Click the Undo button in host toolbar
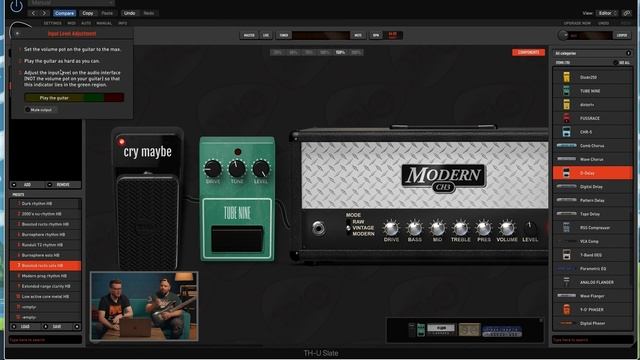Viewport: 640px width, 360px height. pos(129,13)
